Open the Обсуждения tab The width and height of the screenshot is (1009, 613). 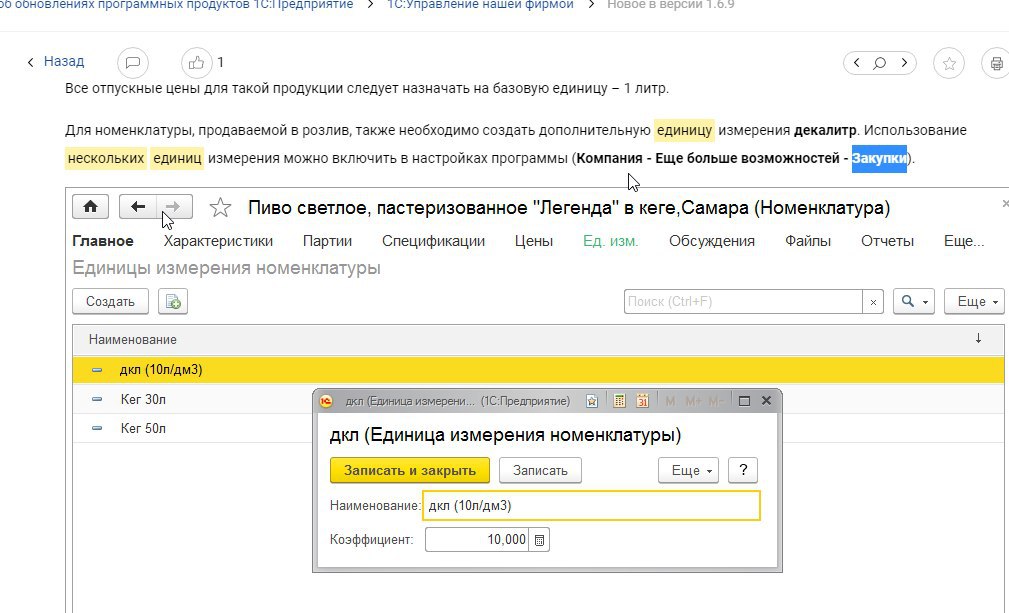[x=712, y=241]
